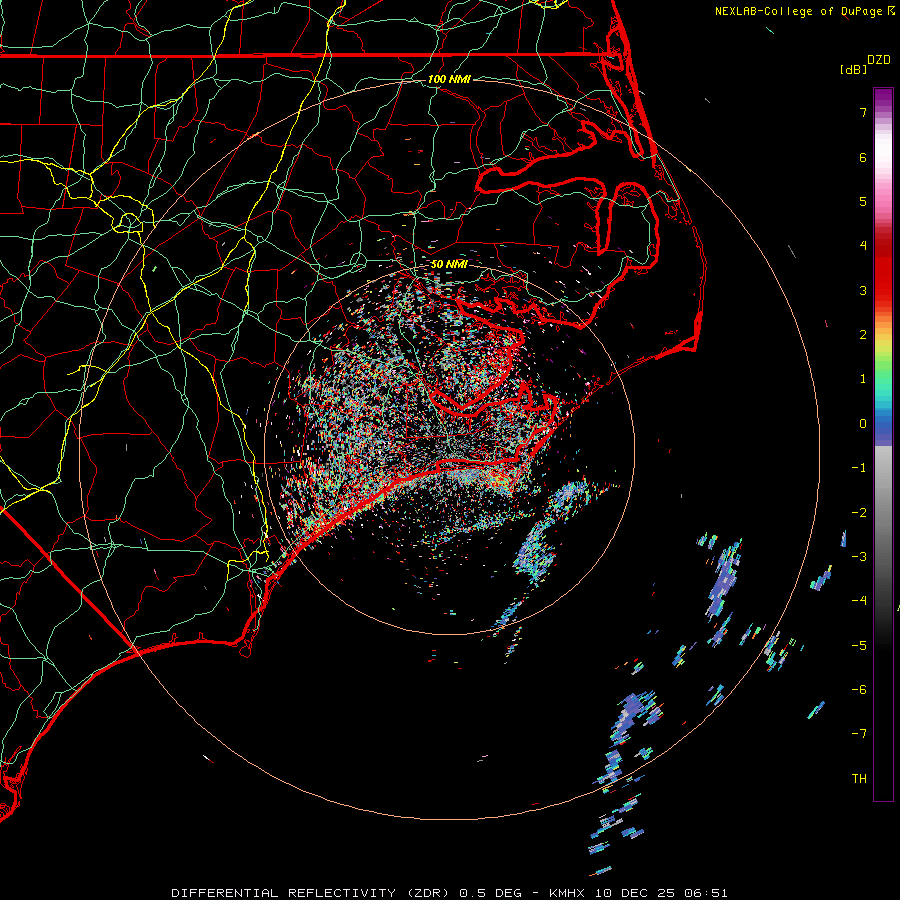900x900 pixels.
Task: Click the 'DZD' color scale title
Action: 879,60
